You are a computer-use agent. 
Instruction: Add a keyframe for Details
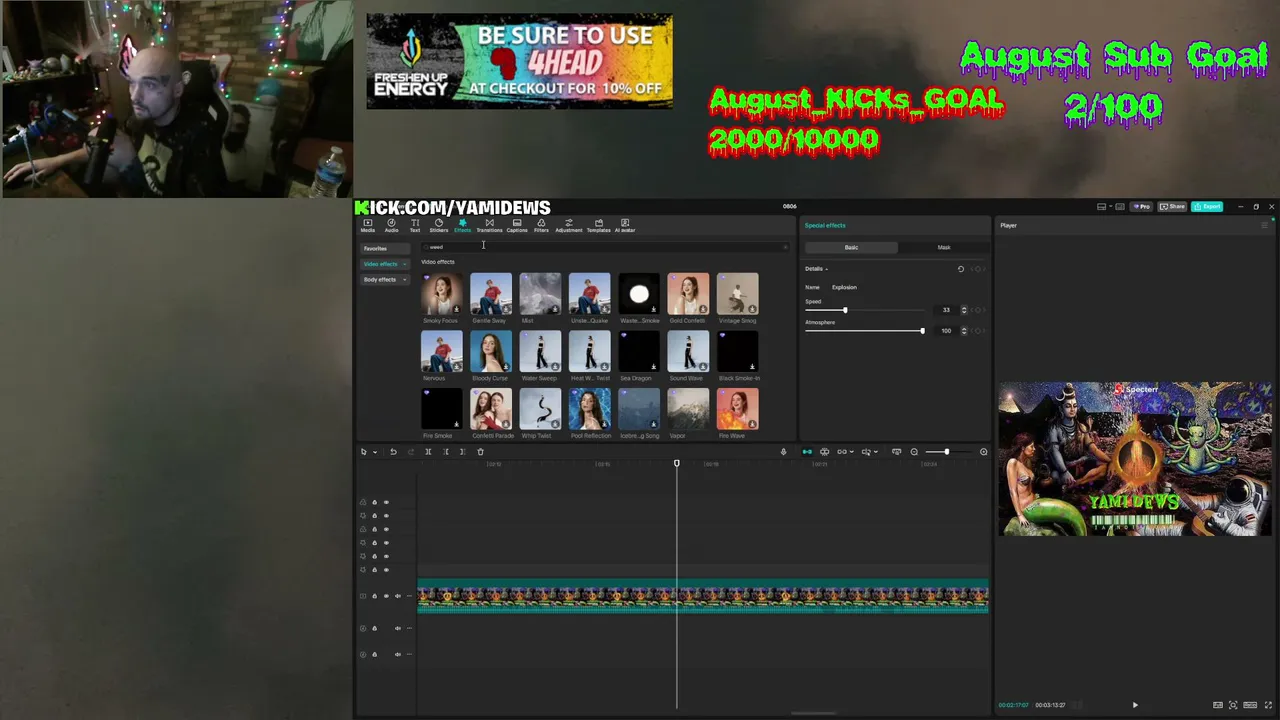click(x=979, y=269)
